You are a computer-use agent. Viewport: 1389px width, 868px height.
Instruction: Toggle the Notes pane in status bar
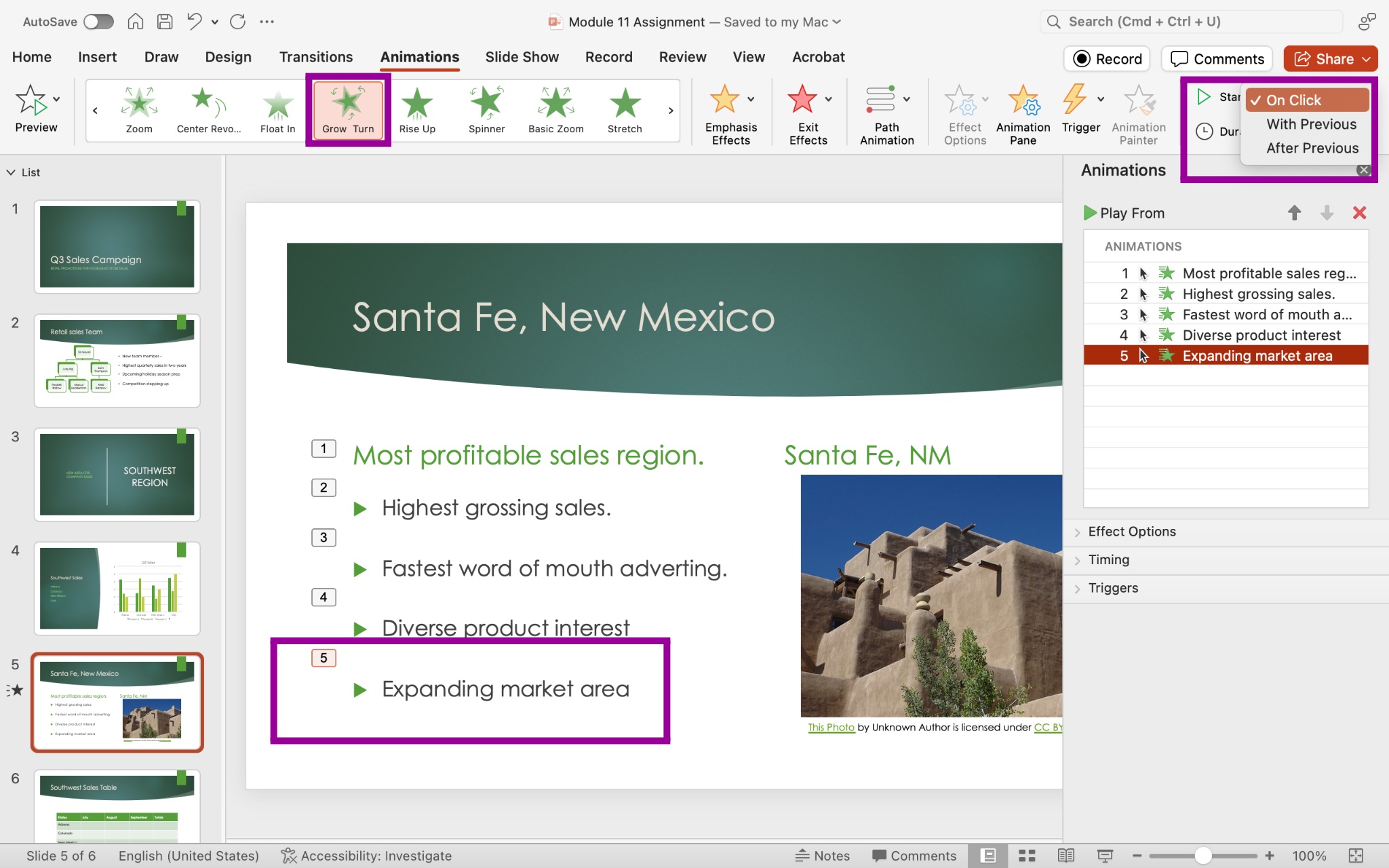pyautogui.click(x=823, y=856)
